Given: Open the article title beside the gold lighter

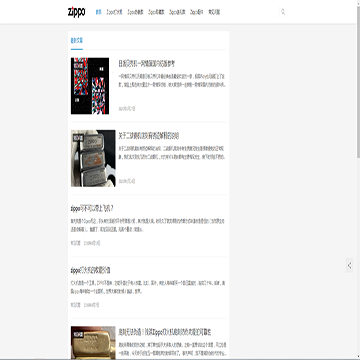Looking at the screenshot, I should point(165,332).
